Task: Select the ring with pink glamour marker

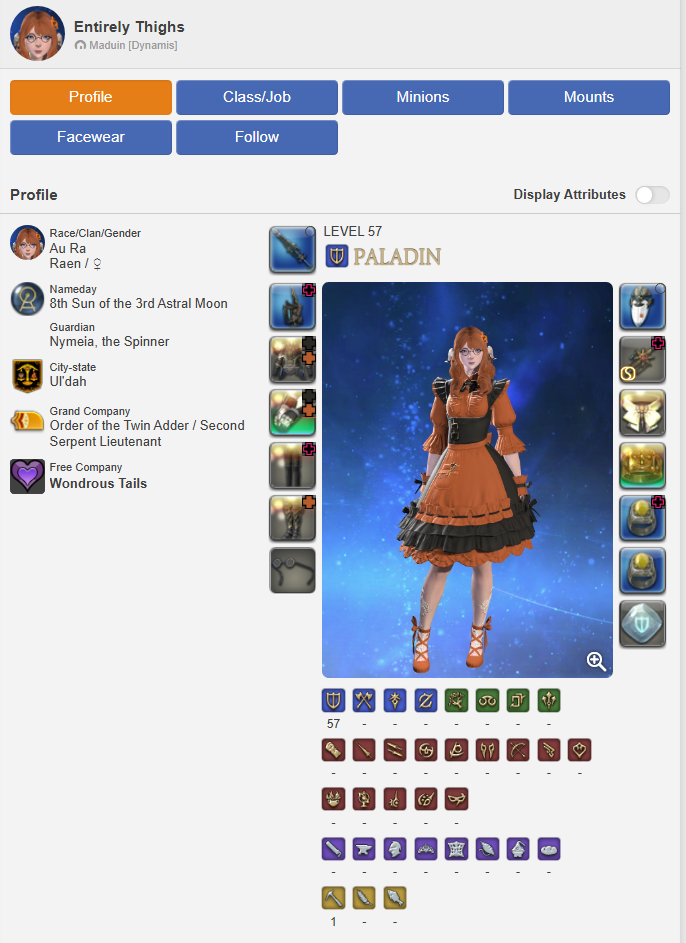Action: pos(643,518)
